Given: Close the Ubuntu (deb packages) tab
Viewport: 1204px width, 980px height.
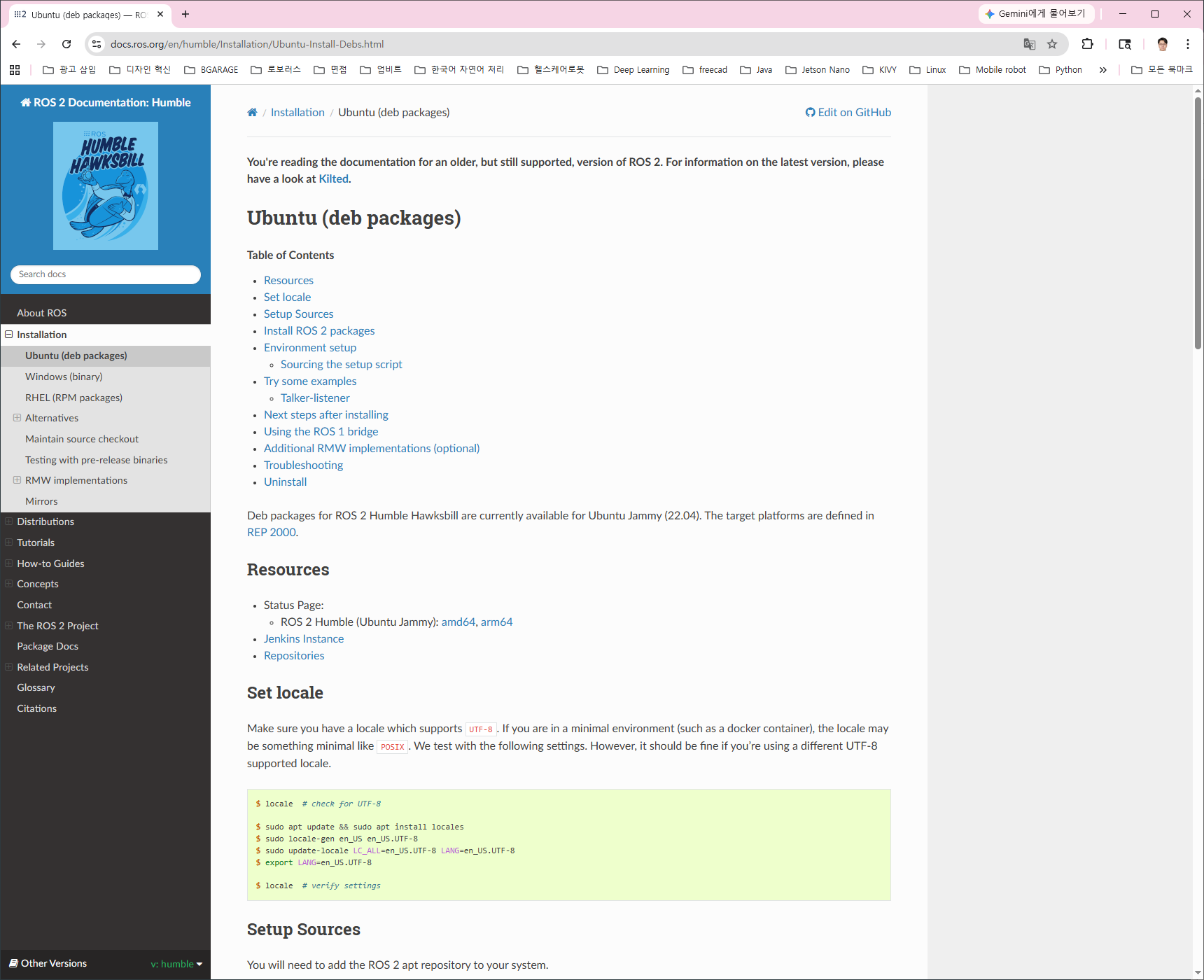Looking at the screenshot, I should coord(160,14).
